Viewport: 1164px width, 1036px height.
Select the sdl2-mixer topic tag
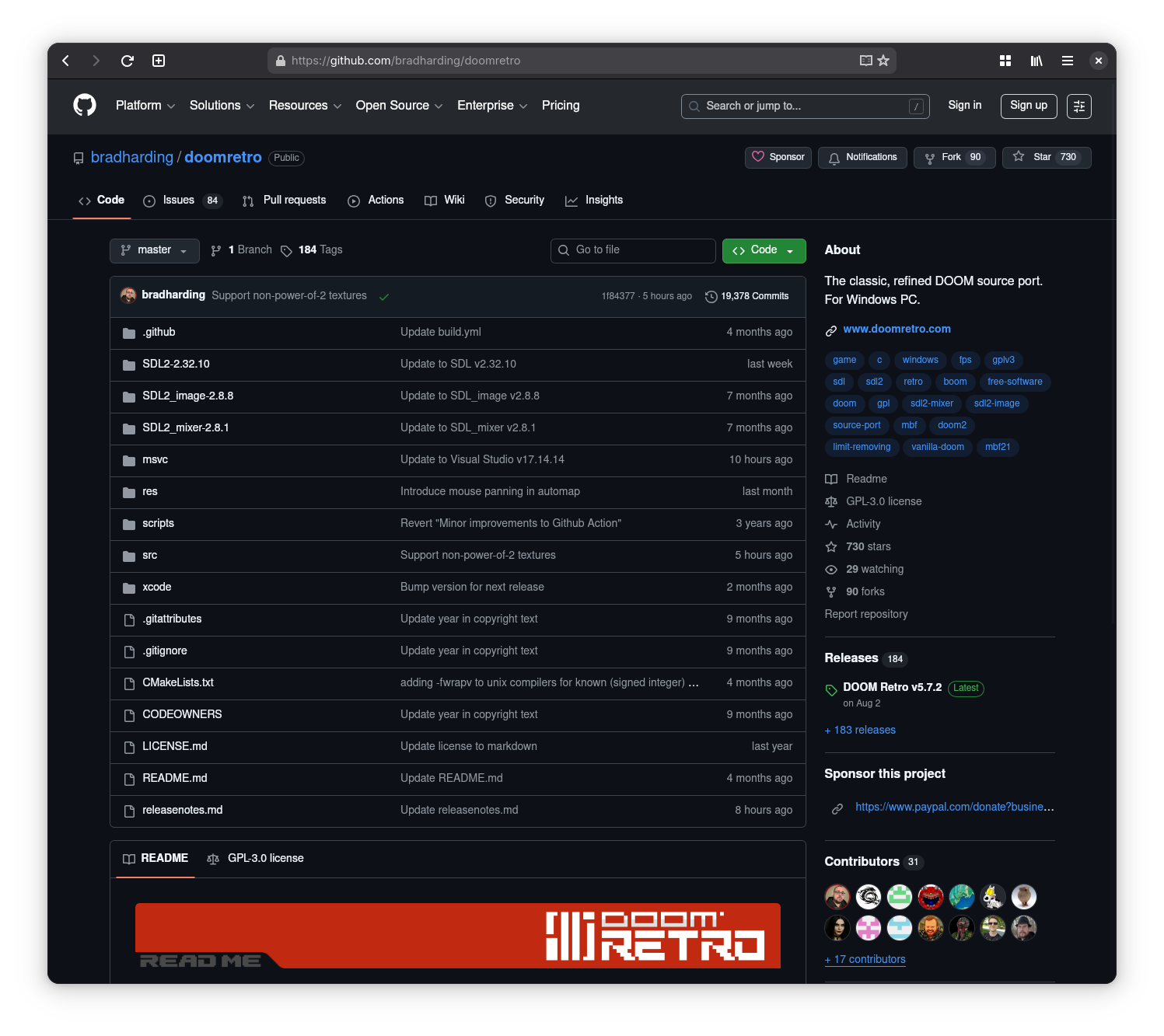pos(932,403)
